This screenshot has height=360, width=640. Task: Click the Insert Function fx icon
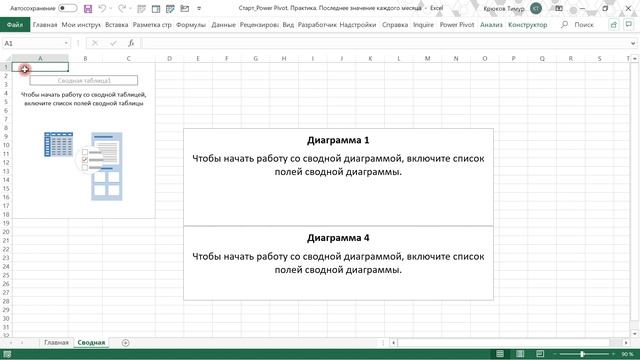click(x=131, y=43)
